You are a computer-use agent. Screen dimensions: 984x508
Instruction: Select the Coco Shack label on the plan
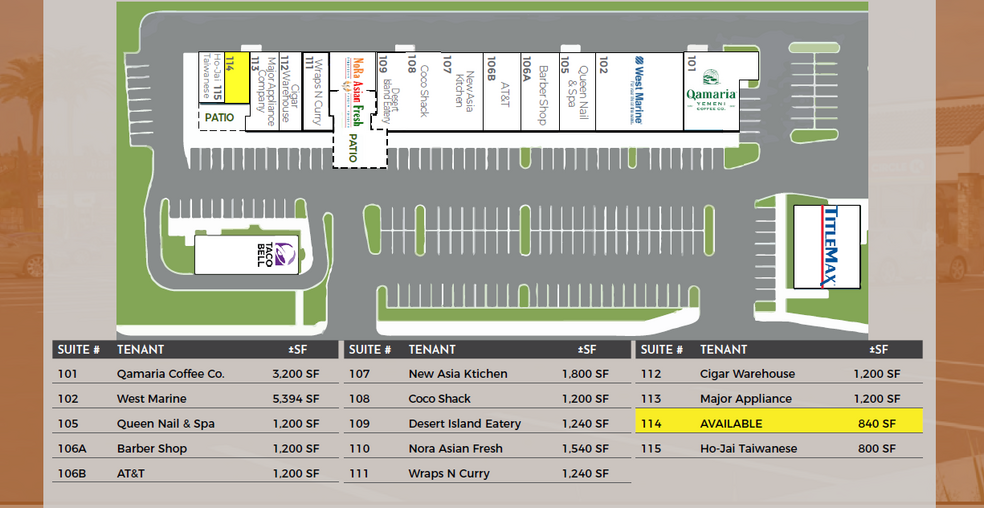(424, 90)
